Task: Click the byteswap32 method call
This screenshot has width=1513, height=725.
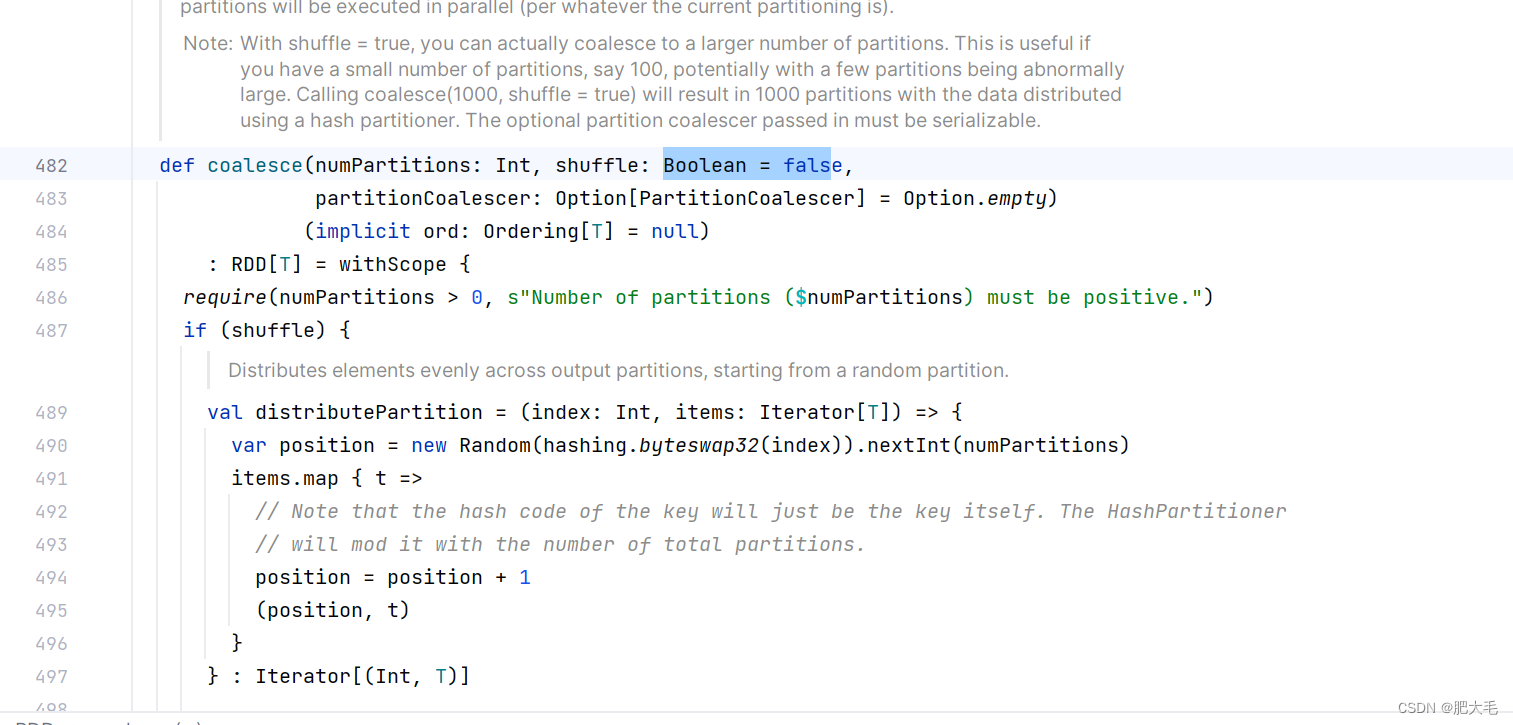Action: (699, 445)
